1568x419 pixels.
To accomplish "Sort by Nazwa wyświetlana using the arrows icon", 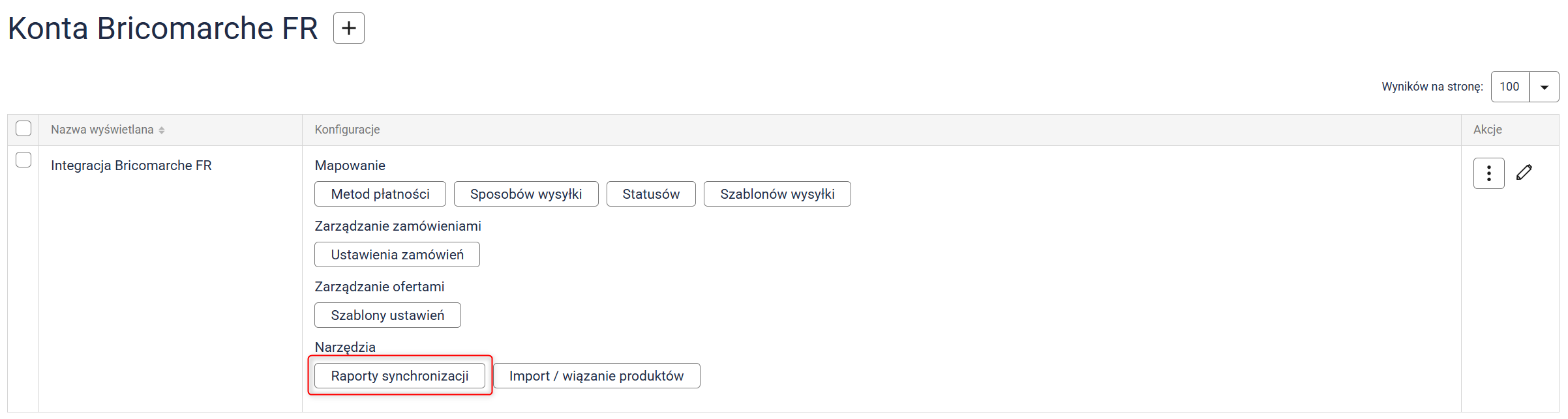I will [x=162, y=130].
